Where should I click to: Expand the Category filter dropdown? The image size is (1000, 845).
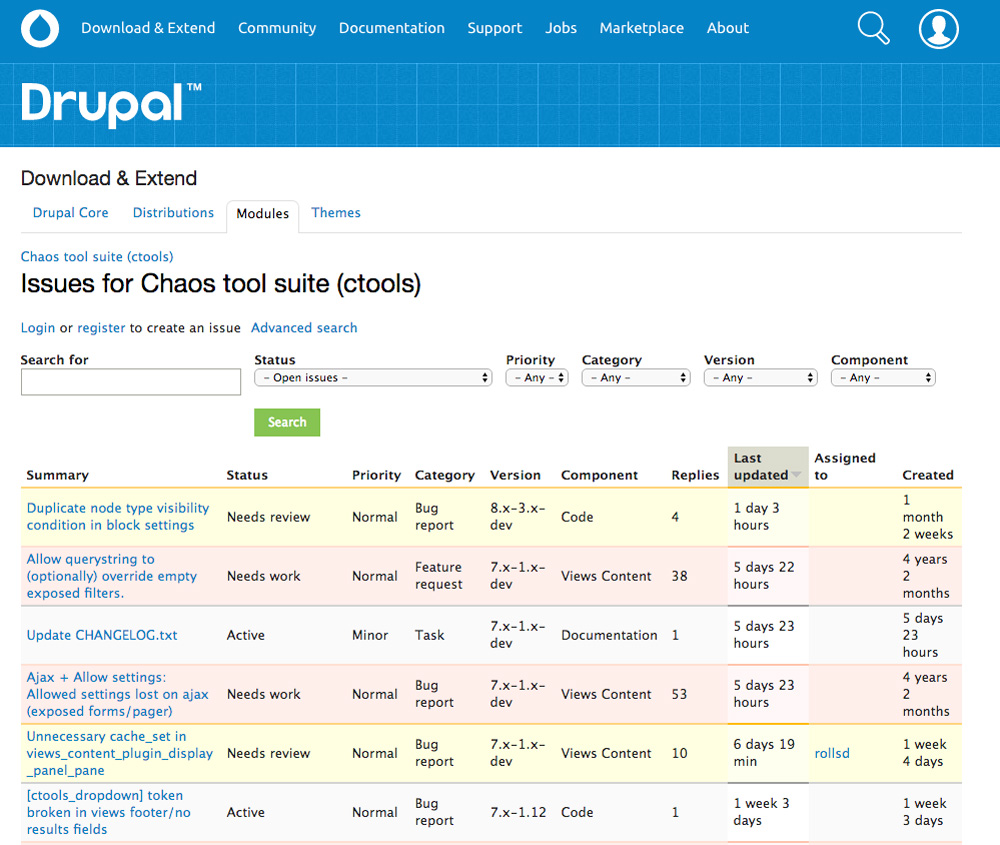[x=636, y=378]
